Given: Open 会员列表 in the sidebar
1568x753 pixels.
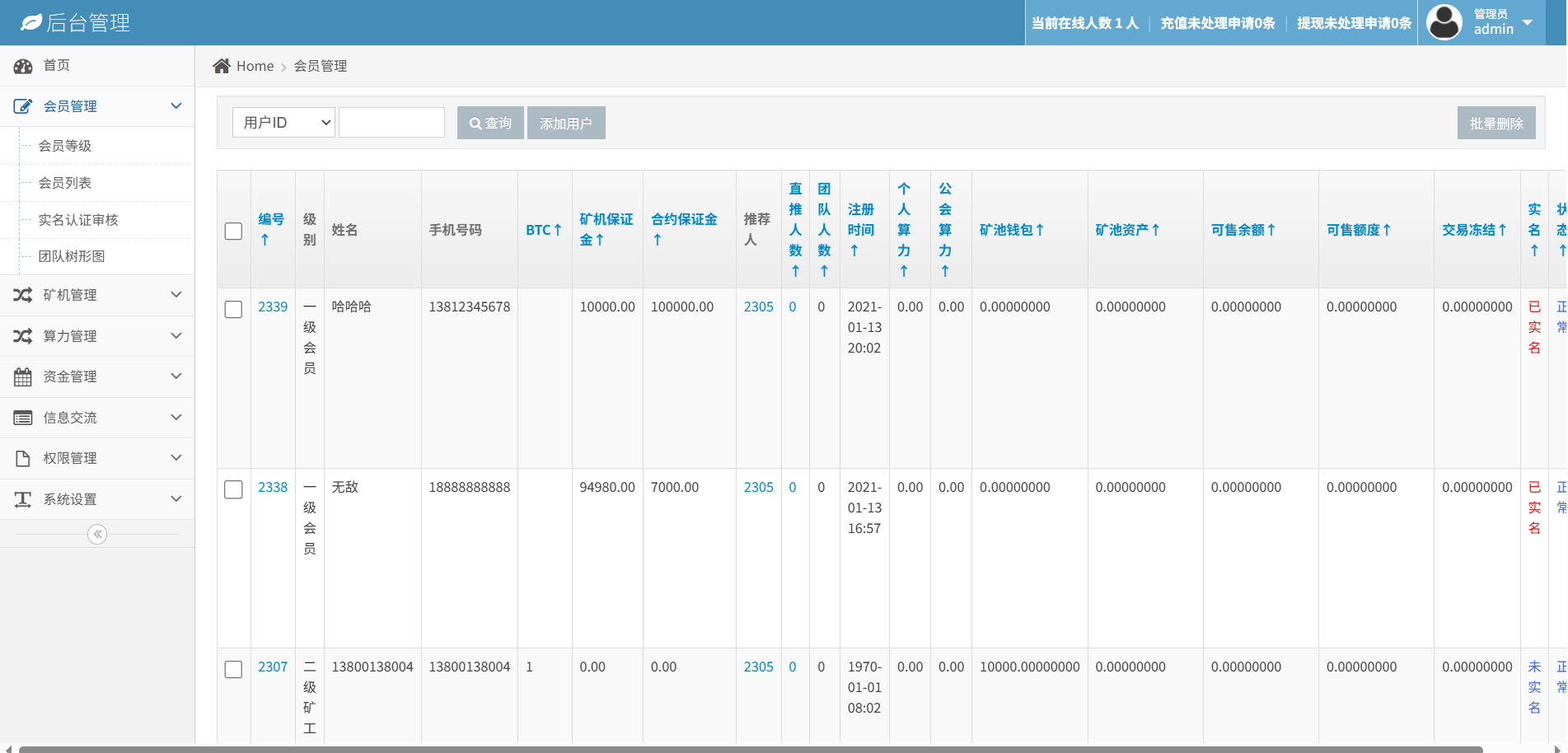Looking at the screenshot, I should click(x=65, y=183).
